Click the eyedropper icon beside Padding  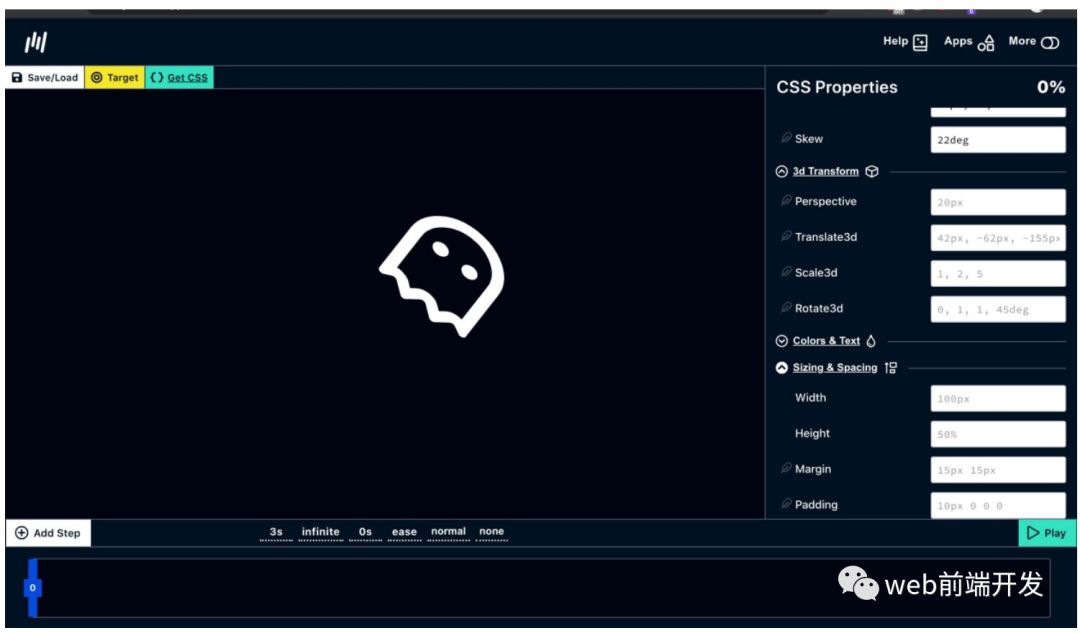(786, 505)
